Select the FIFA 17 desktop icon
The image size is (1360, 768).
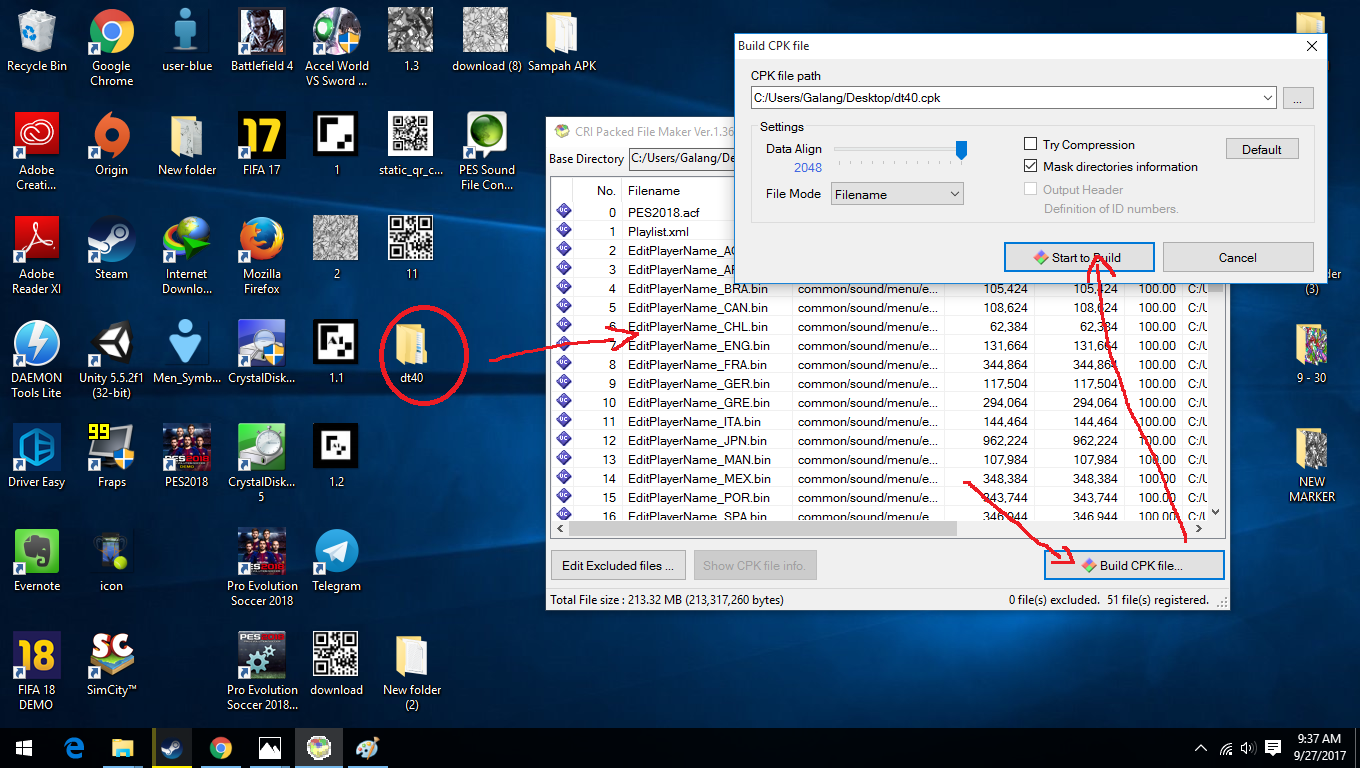tap(262, 145)
